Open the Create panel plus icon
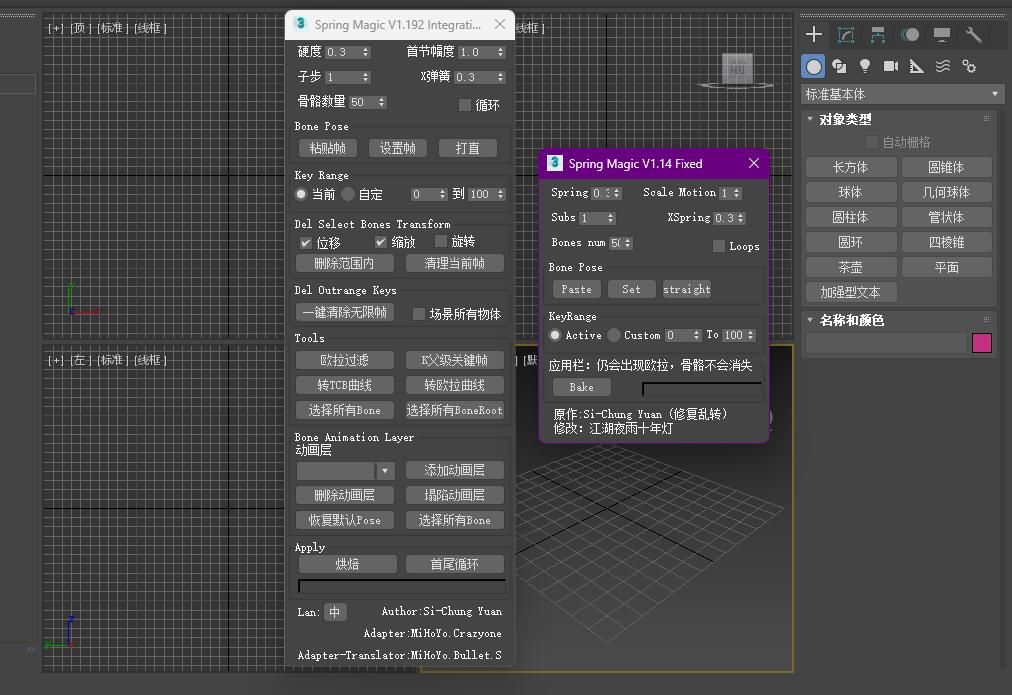Viewport: 1012px width, 695px height. click(814, 34)
